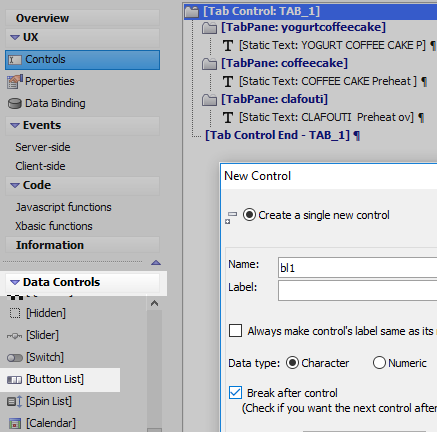
Task: Collapse the Data Controls section
Action: point(15,282)
